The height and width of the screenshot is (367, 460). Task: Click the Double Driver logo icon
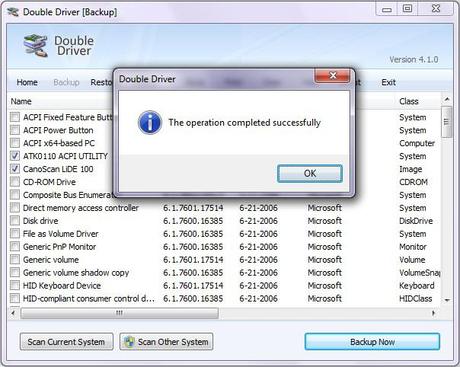[x=36, y=45]
